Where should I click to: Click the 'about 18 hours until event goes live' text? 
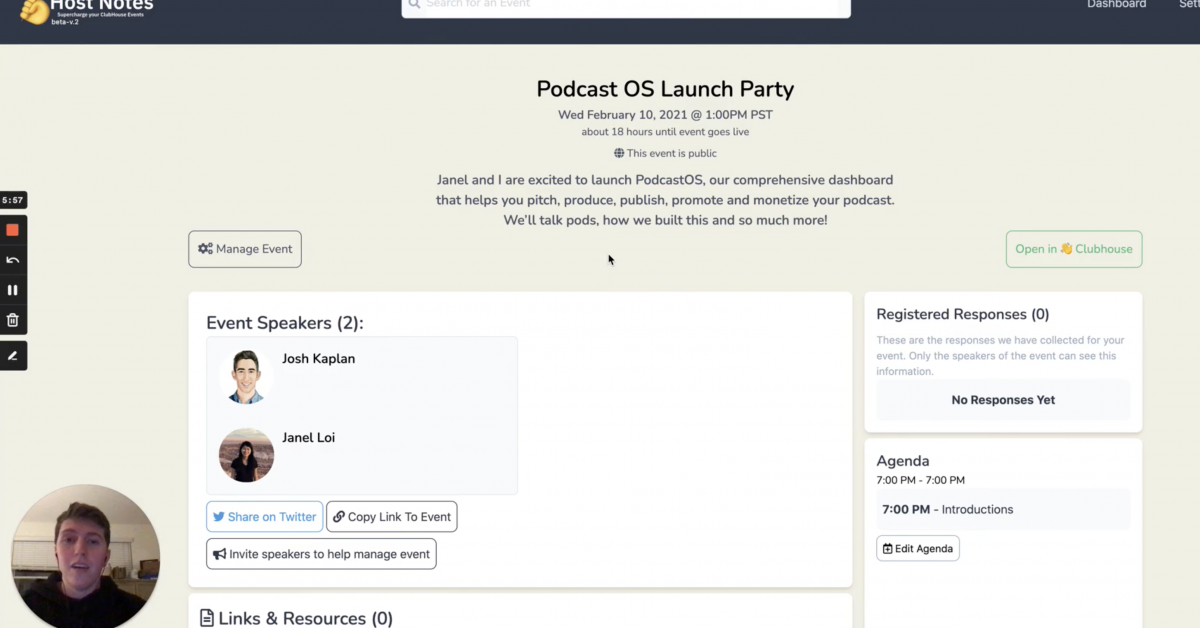pos(665,132)
